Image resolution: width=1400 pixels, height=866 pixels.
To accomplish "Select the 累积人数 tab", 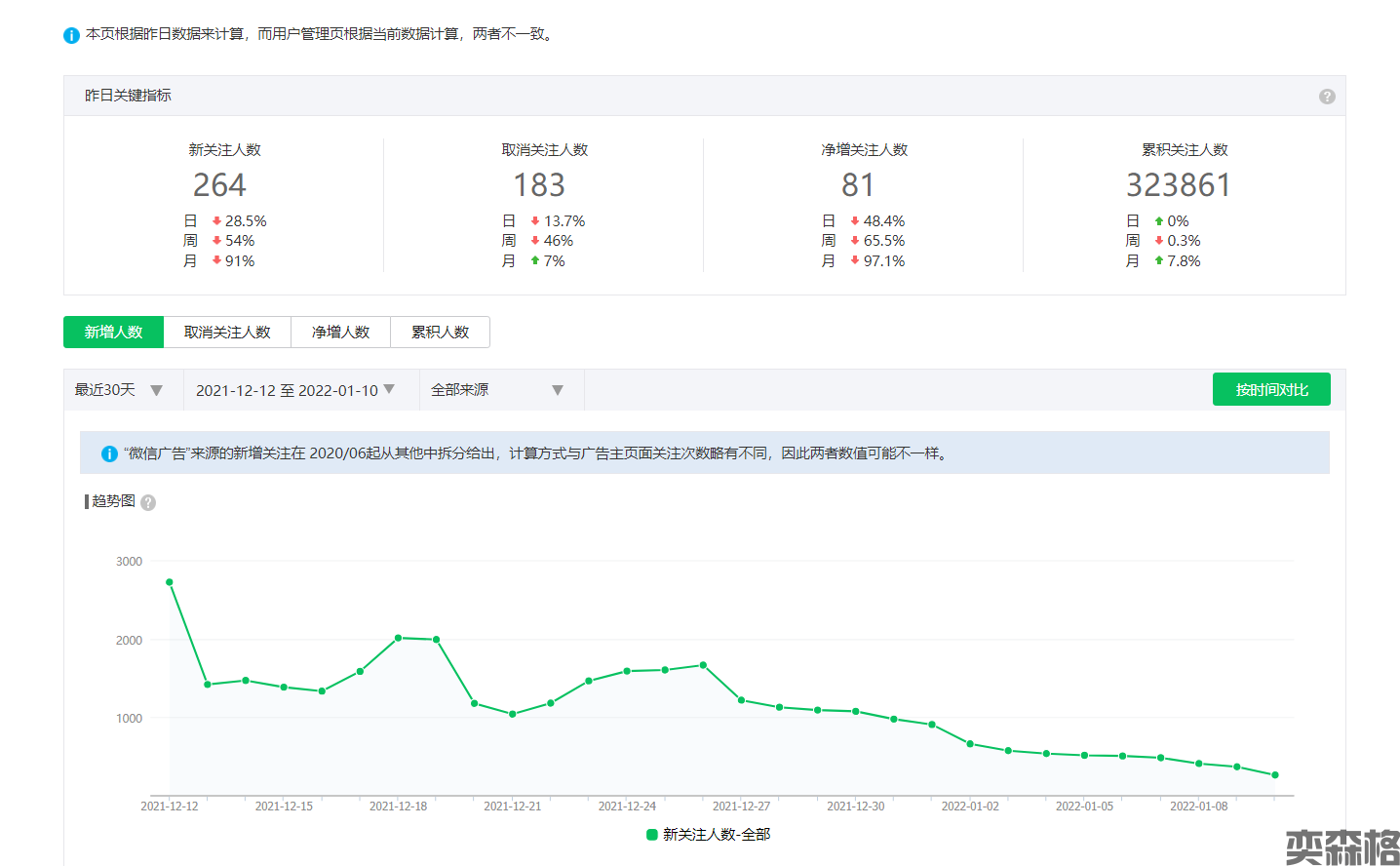I will point(440,333).
